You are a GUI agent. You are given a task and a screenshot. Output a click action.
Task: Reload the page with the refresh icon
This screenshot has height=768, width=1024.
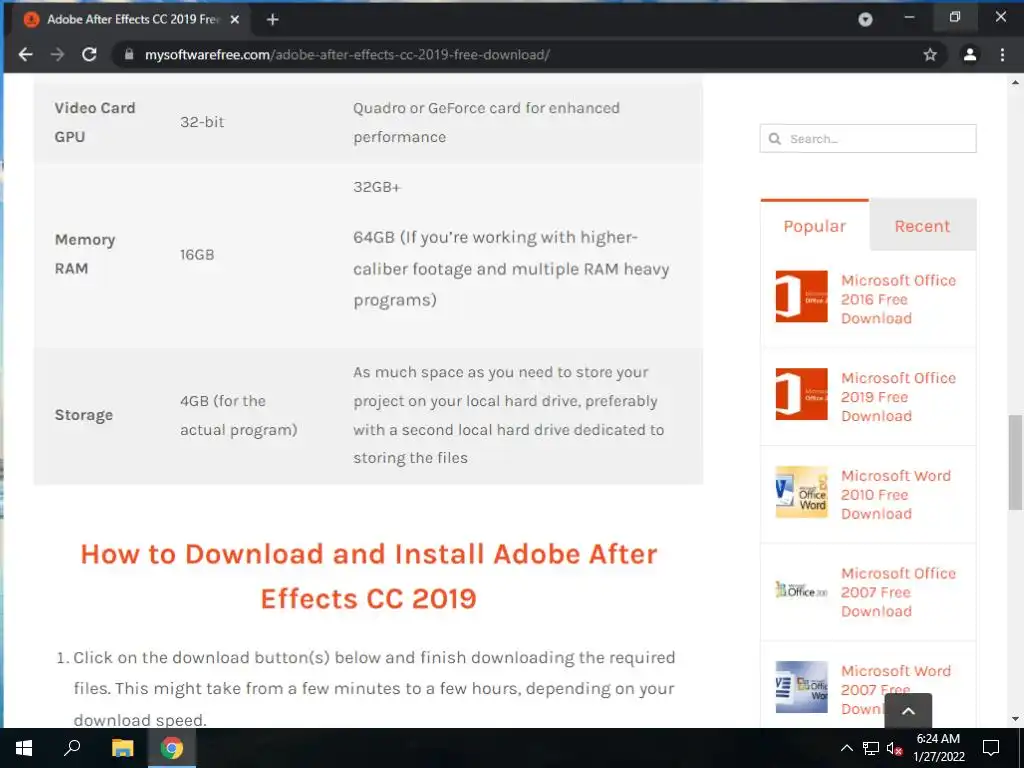tap(89, 55)
